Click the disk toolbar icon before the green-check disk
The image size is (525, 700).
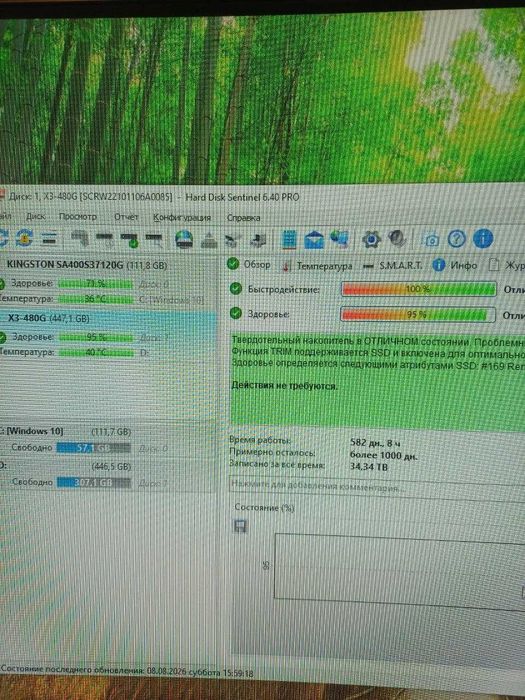105,240
